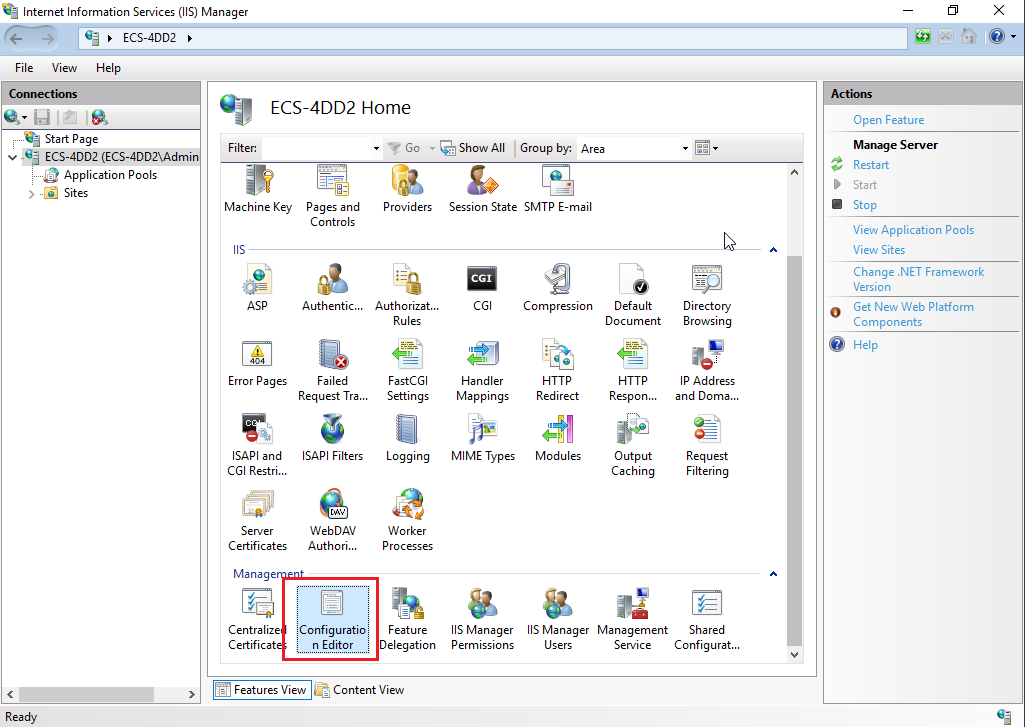
Task: Expand the Sites tree node
Action: point(31,194)
